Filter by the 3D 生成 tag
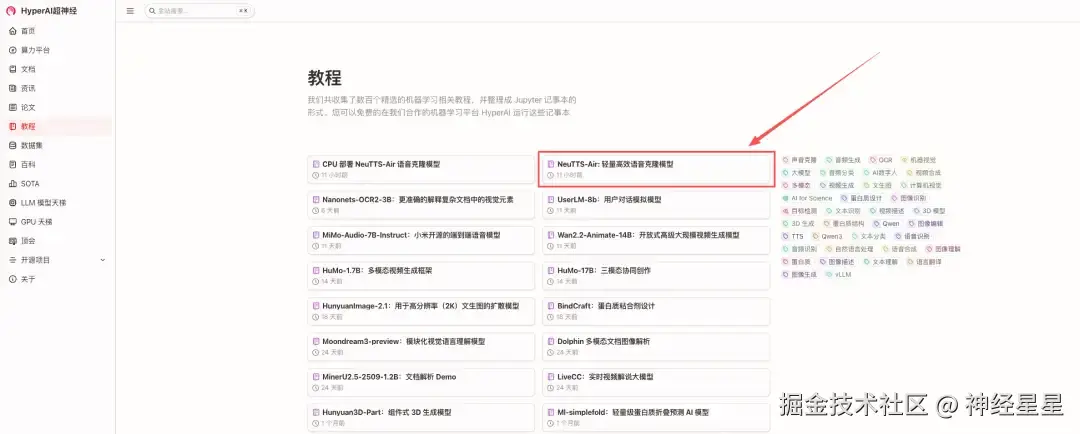This screenshot has width=1080, height=434. click(799, 223)
